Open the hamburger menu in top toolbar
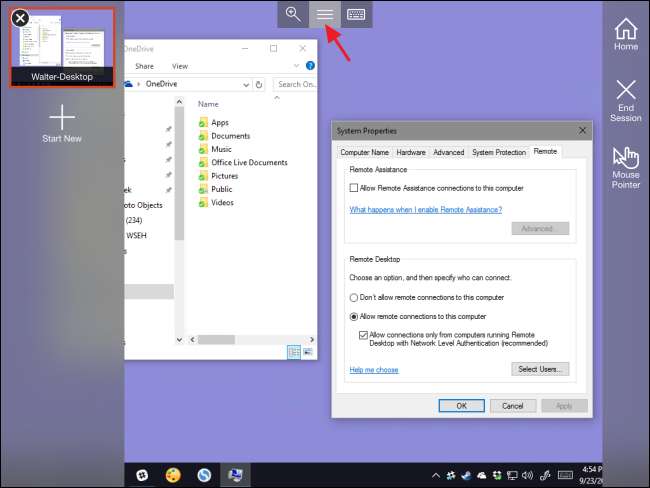 click(x=324, y=14)
